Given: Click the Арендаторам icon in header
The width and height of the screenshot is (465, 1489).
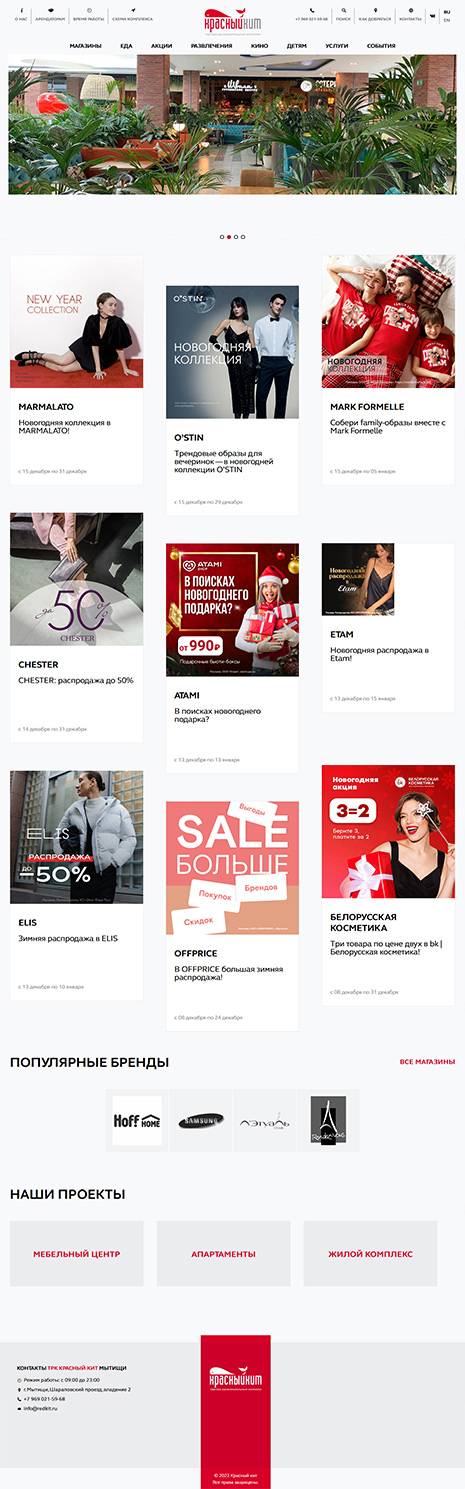Looking at the screenshot, I should pyautogui.click(x=50, y=10).
